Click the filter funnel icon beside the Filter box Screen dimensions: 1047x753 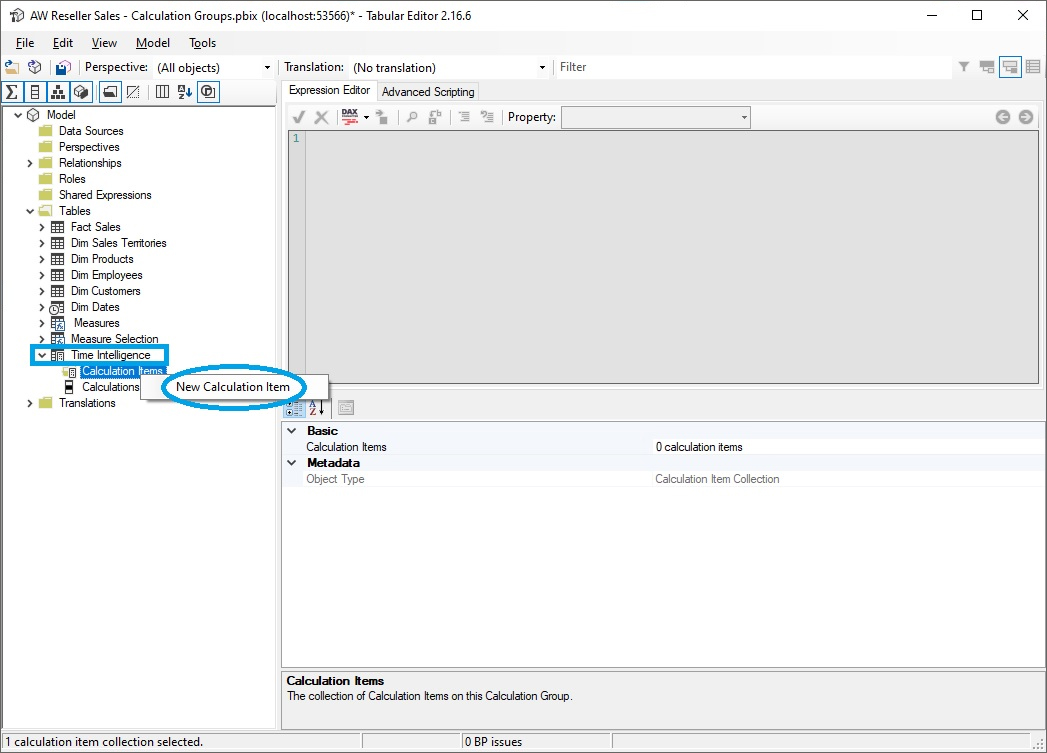pos(962,66)
